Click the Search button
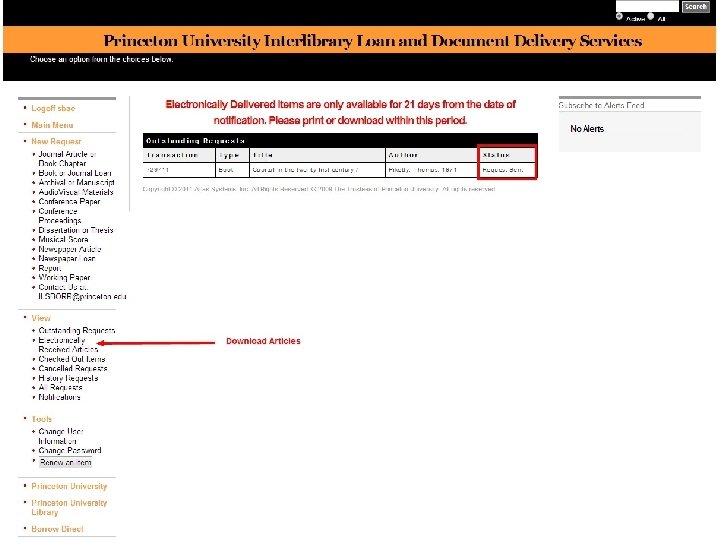Screen dimensions: 720x540 click(696, 6)
